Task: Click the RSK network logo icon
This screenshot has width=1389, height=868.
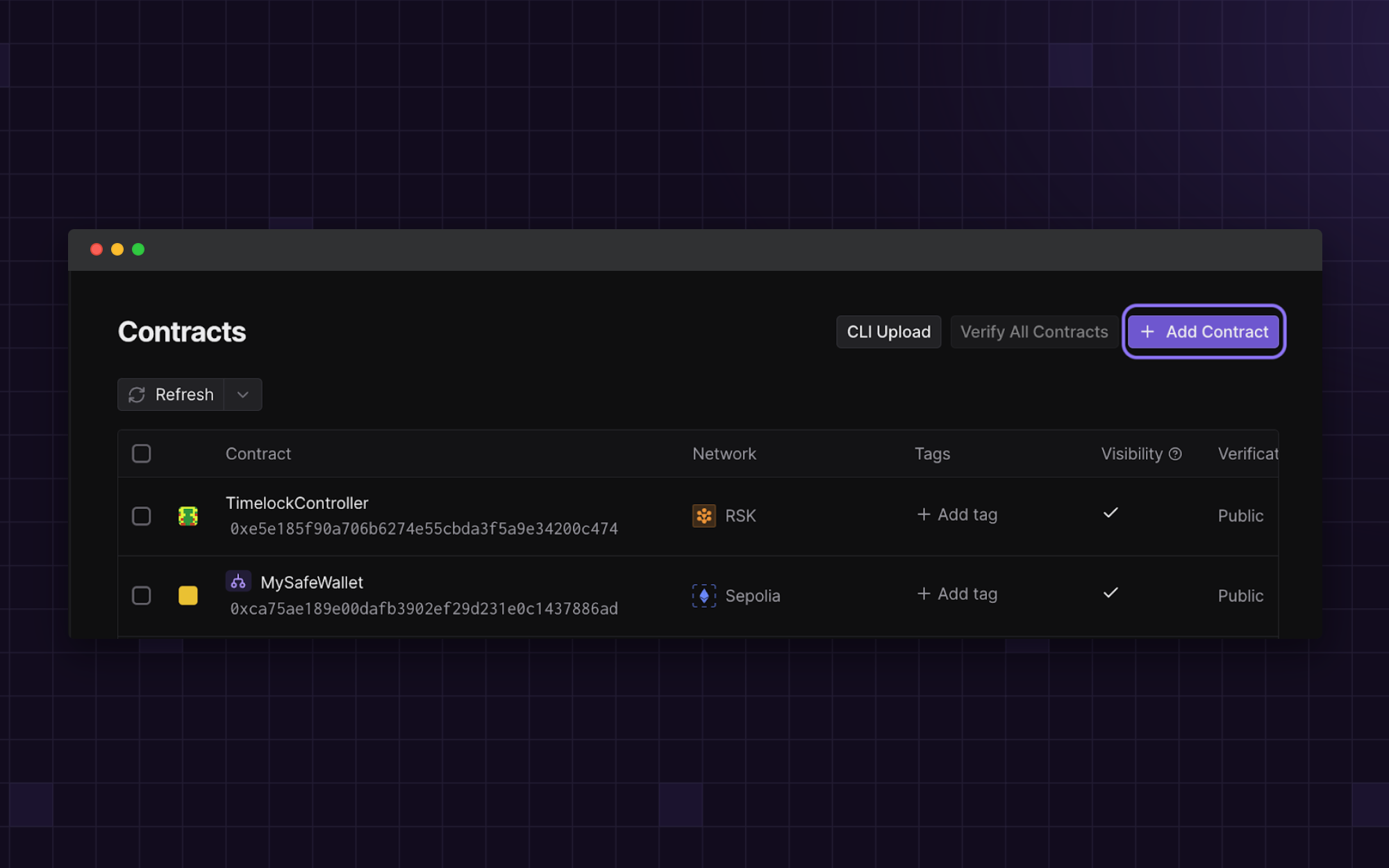Action: pos(704,516)
